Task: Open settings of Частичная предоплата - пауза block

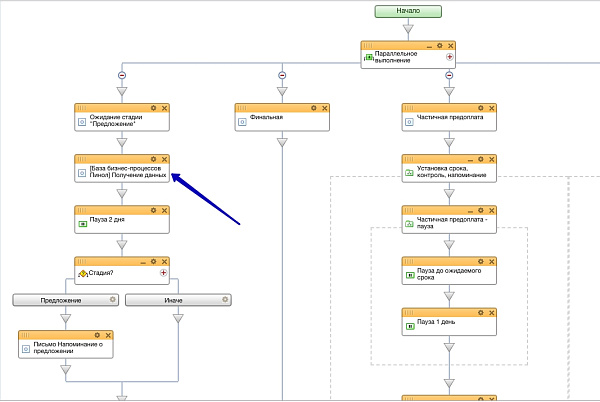Action: [x=481, y=210]
